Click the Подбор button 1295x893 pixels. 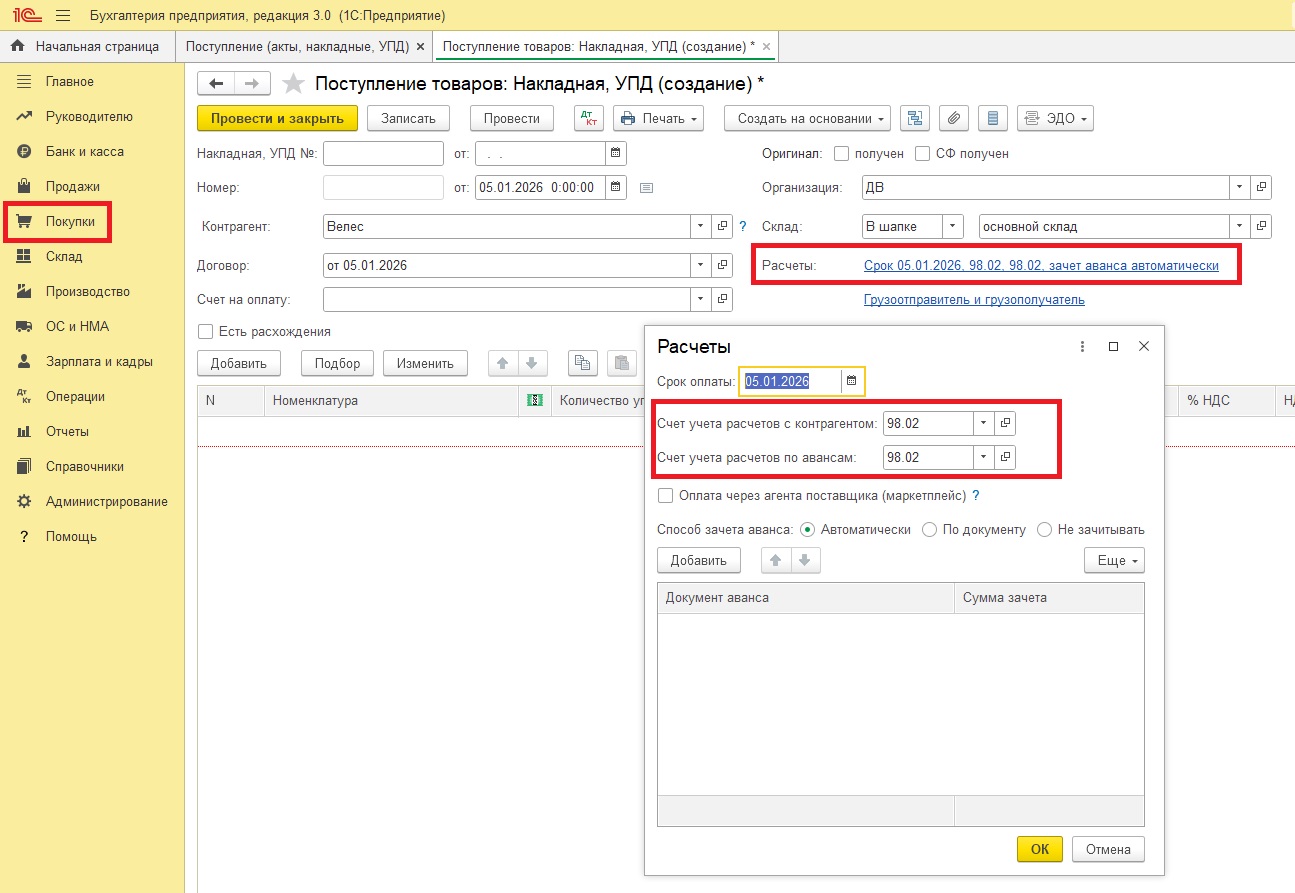tap(337, 363)
